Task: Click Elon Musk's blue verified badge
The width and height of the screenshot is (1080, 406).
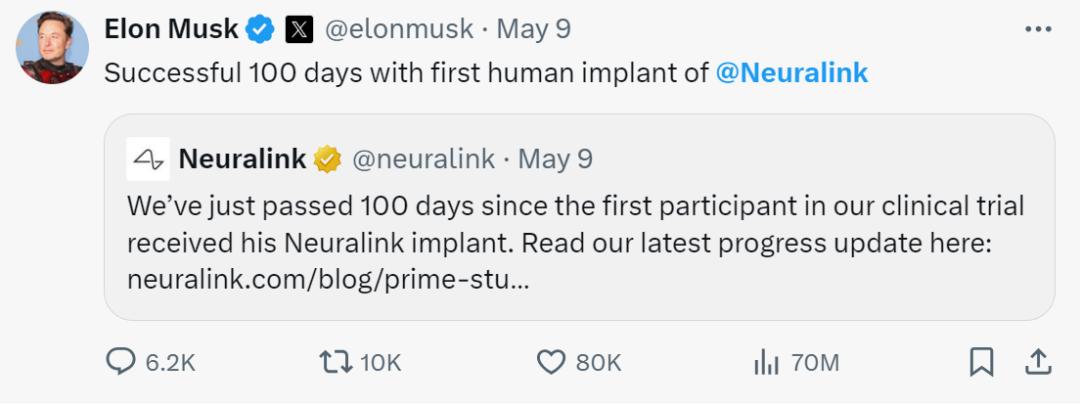Action: (x=261, y=30)
